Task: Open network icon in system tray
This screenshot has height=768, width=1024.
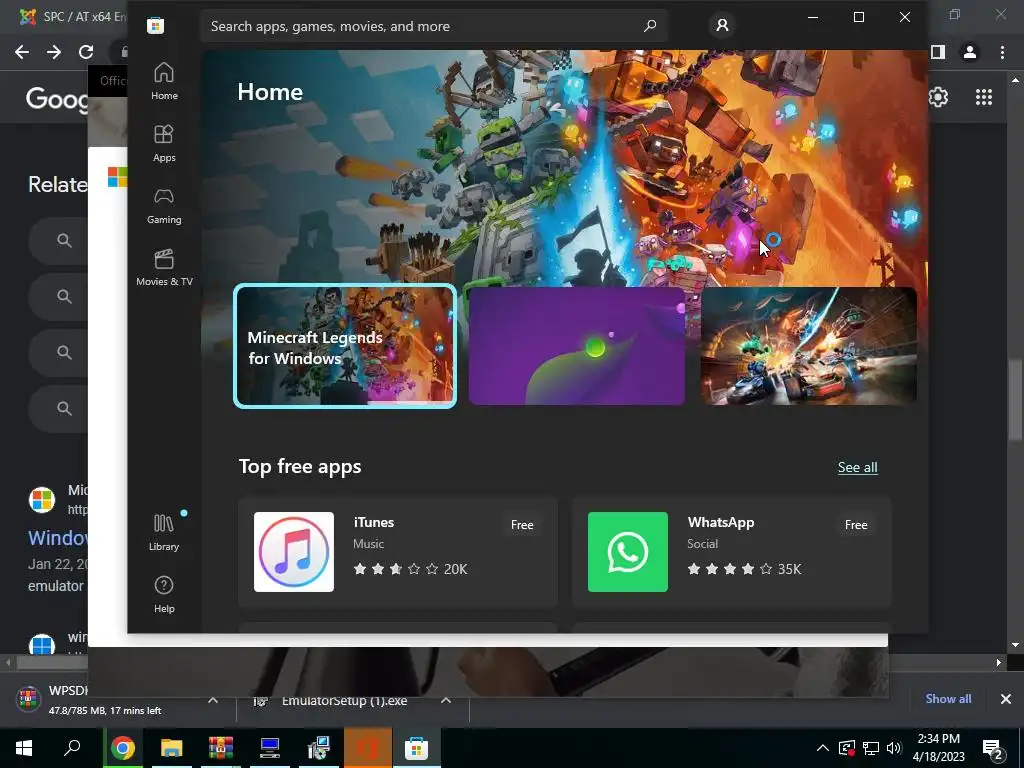Action: (871, 748)
